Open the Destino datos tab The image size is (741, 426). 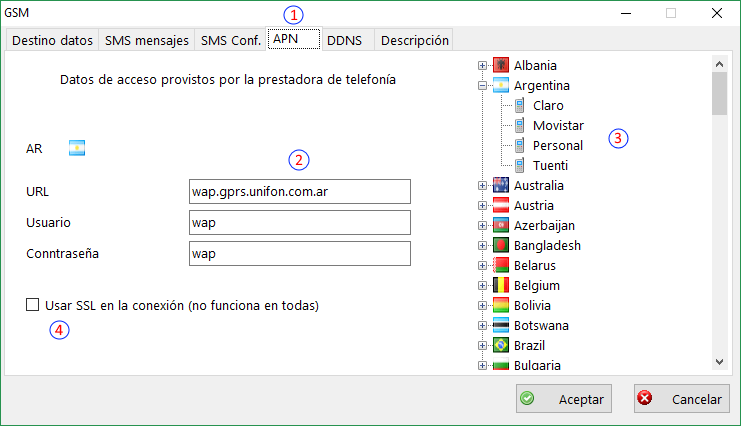(52, 40)
